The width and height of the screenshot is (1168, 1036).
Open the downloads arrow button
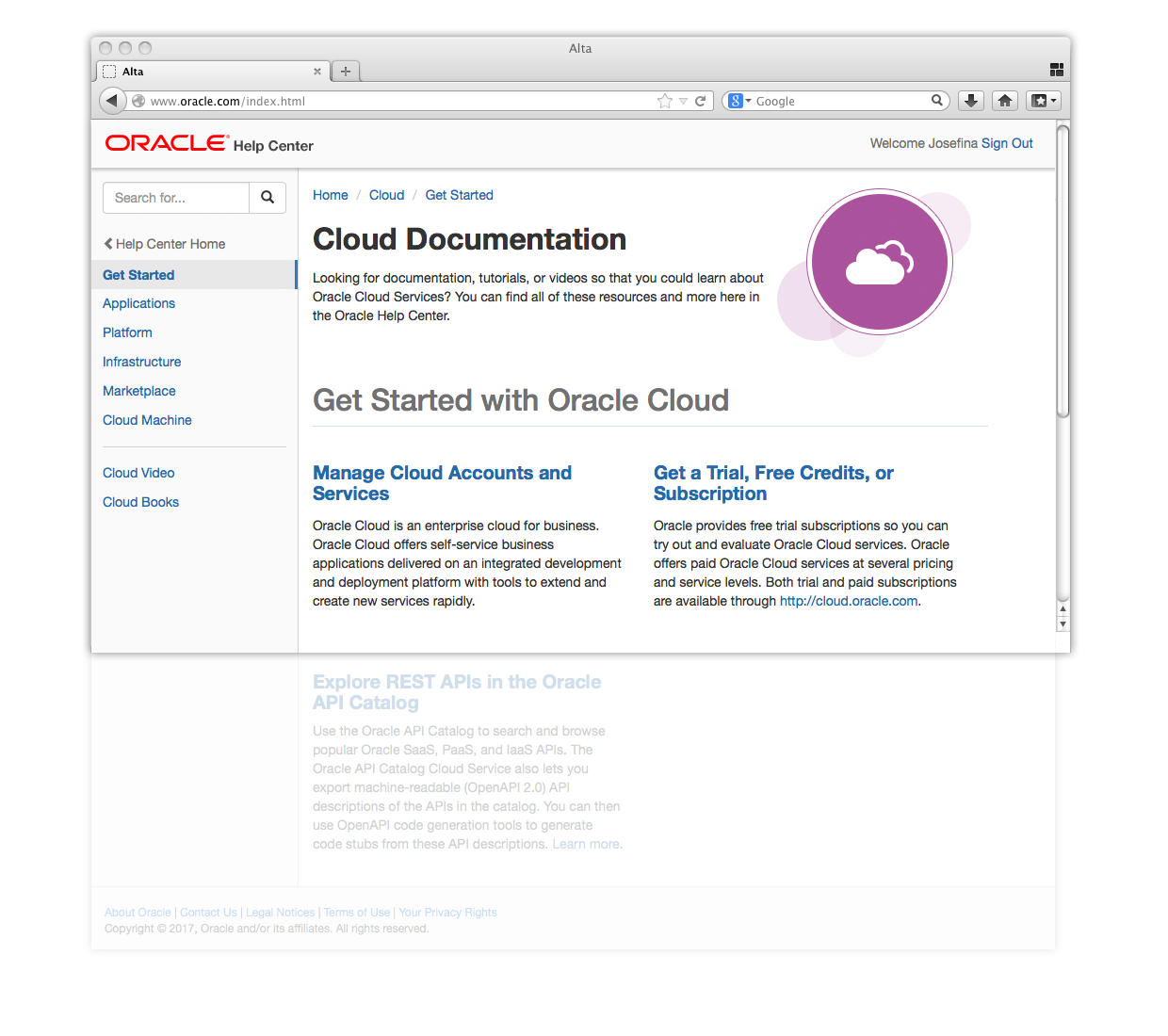point(971,101)
